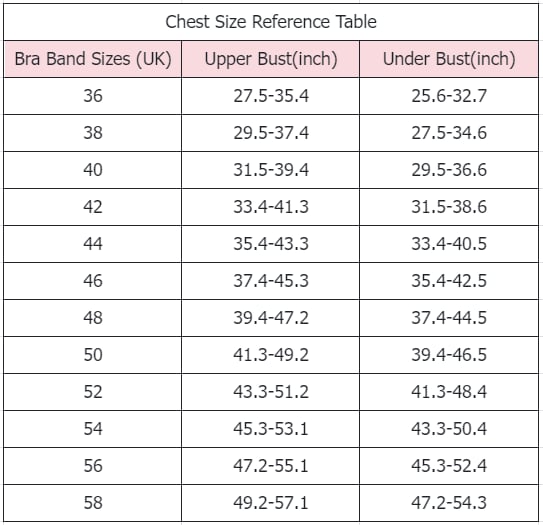Image resolution: width=543 pixels, height=525 pixels.
Task: Select the Bra Band Sizes (UK) header
Action: [x=93, y=59]
